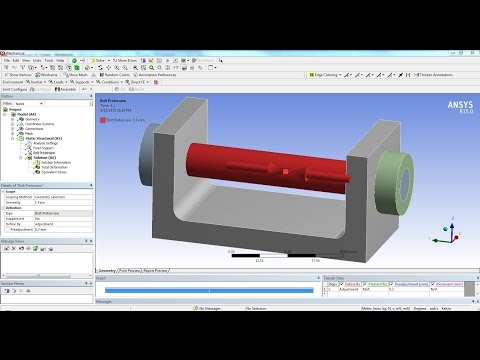Viewport: 480px width, 360px height.
Task: Switch to the Print Preview tab
Action: pos(130,270)
